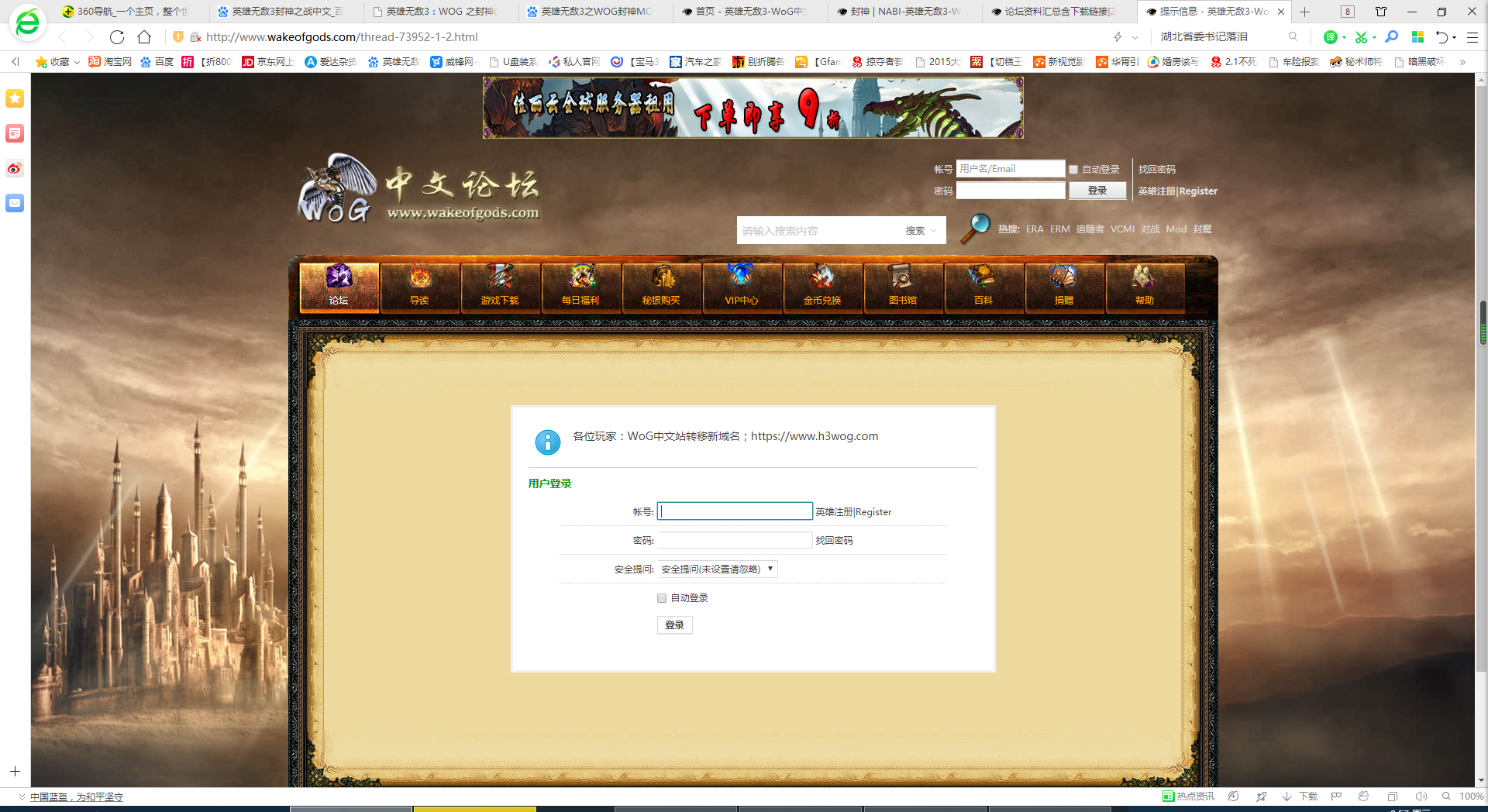
Task: Click the forum search content input box
Action: pos(819,231)
